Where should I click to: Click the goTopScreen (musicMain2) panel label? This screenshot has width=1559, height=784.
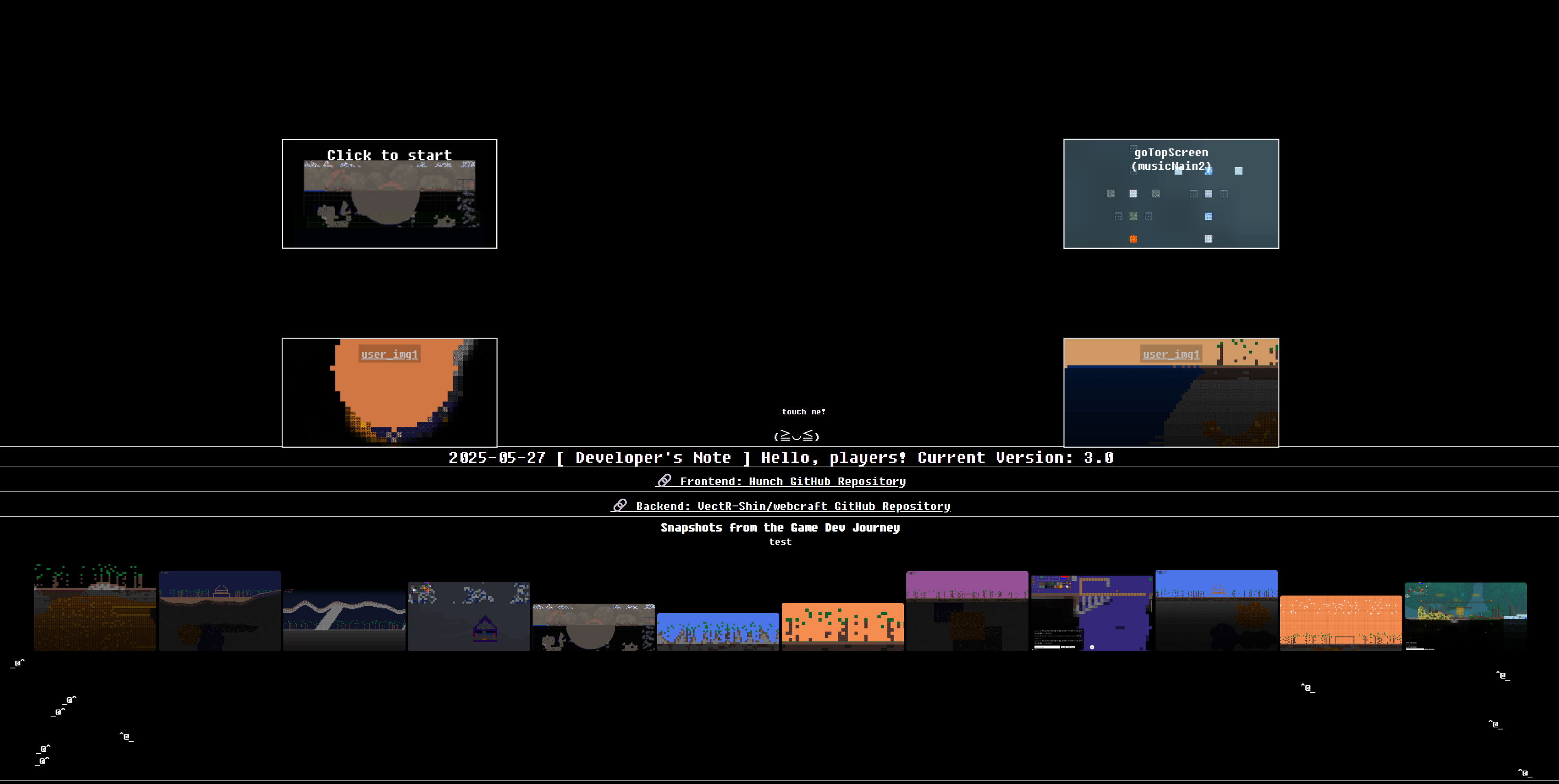tap(1171, 159)
